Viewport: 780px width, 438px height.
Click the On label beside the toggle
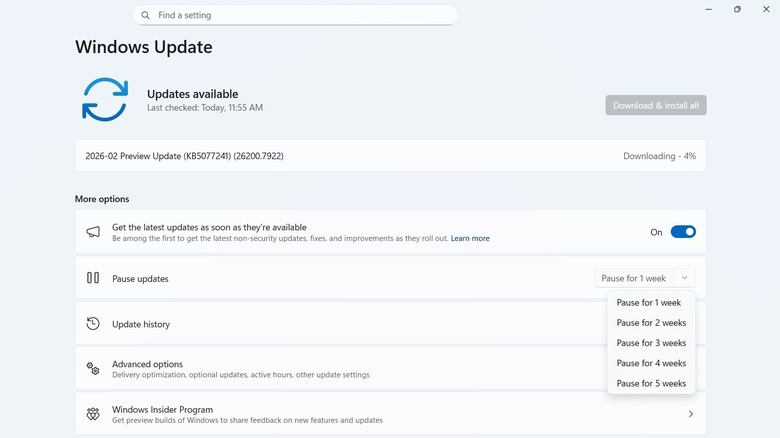coord(656,232)
